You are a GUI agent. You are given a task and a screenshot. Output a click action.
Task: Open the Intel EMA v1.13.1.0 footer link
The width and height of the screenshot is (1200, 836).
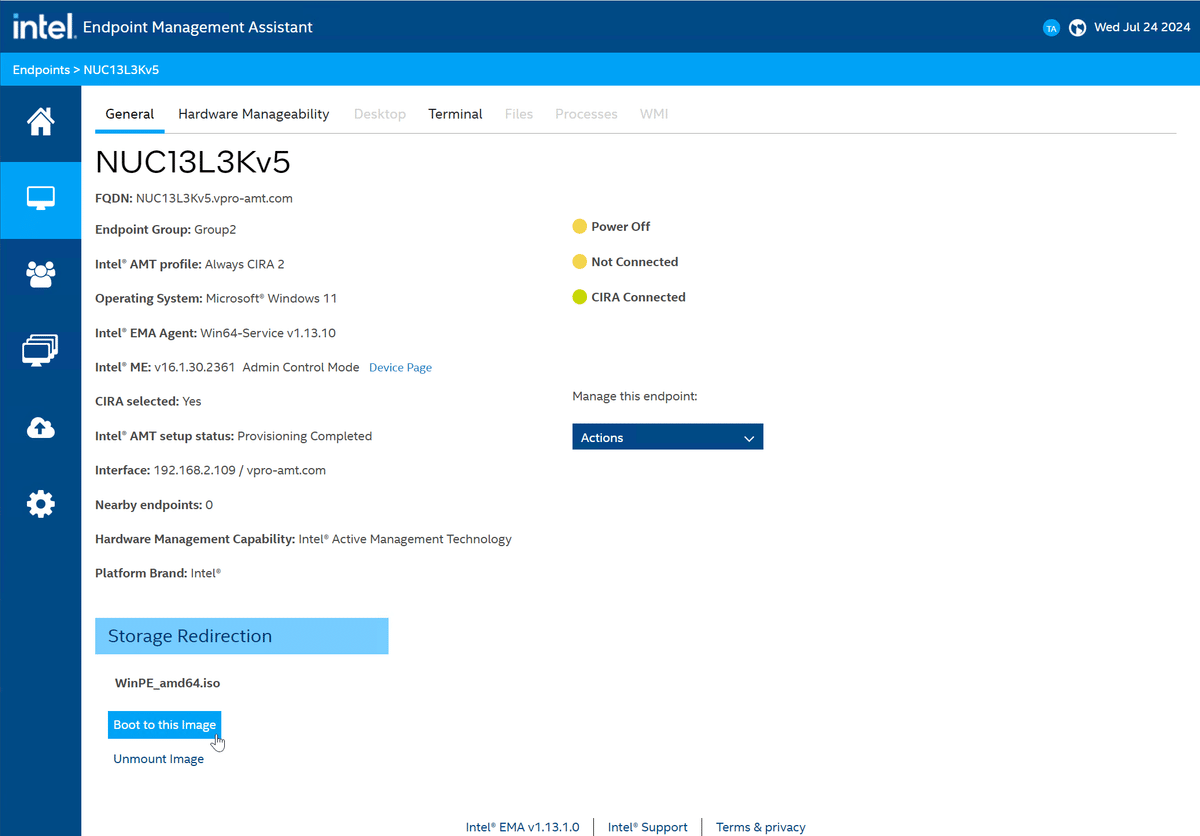[x=522, y=827]
